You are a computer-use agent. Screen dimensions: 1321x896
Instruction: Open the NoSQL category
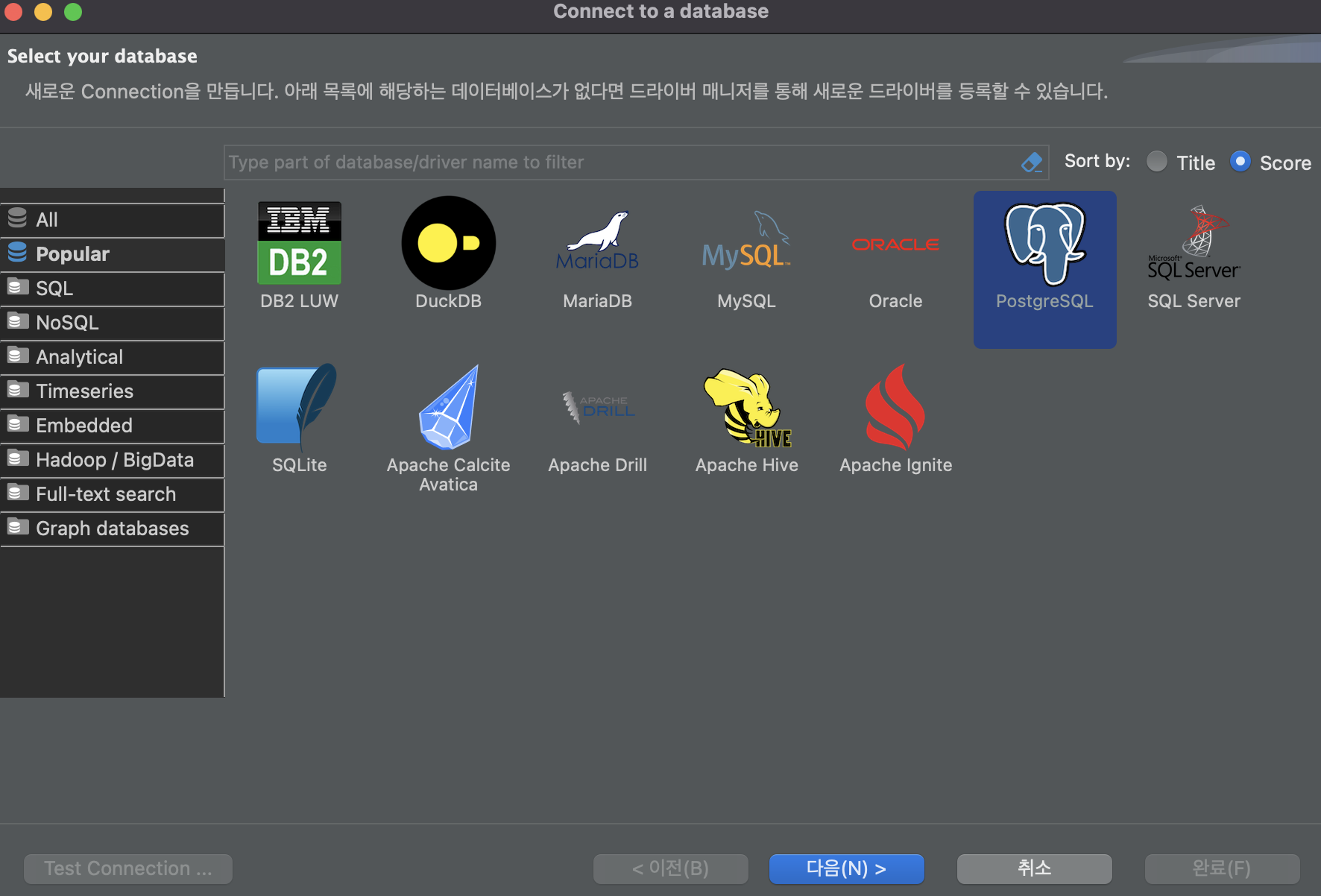(112, 323)
